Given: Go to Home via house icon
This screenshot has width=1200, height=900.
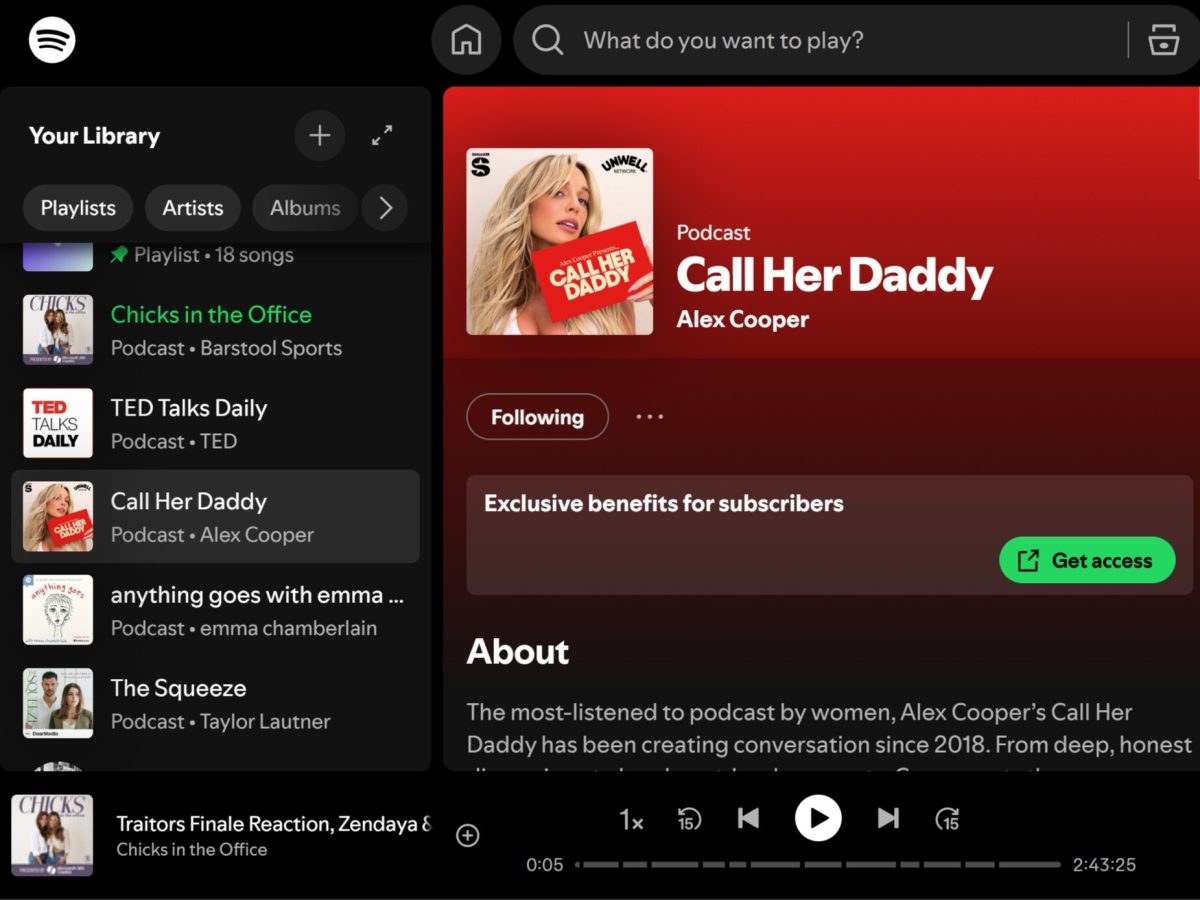Looking at the screenshot, I should coord(466,40).
